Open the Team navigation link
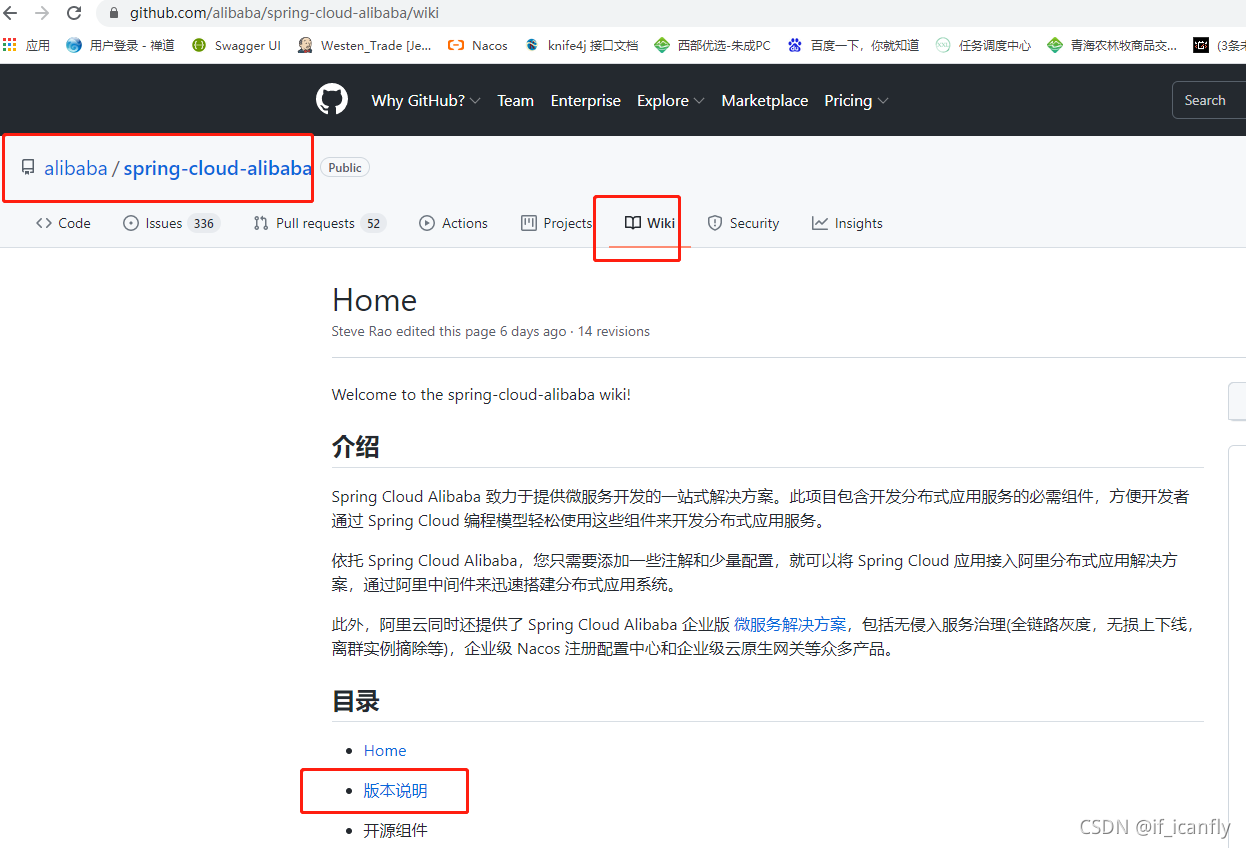 515,101
